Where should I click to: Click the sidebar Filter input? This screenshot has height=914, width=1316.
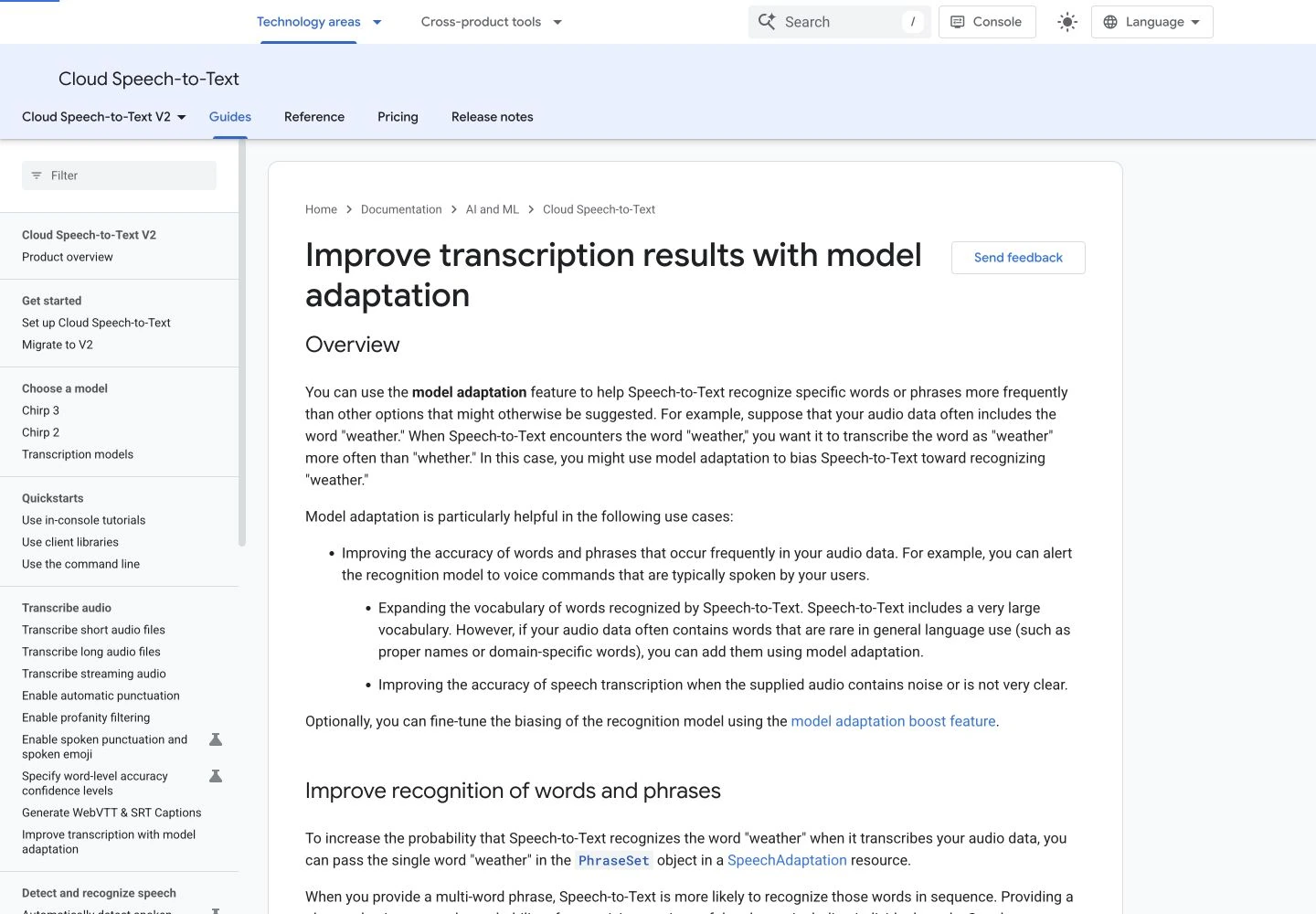coord(119,175)
